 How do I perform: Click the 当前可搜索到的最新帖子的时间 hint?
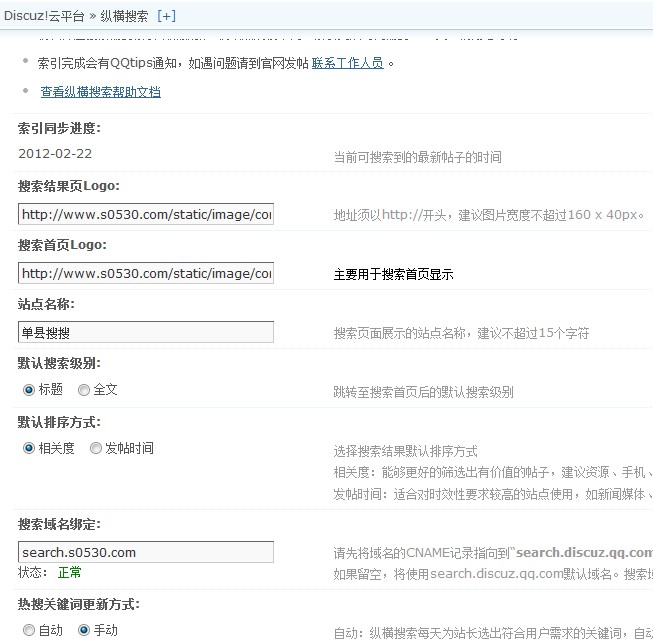[418, 157]
